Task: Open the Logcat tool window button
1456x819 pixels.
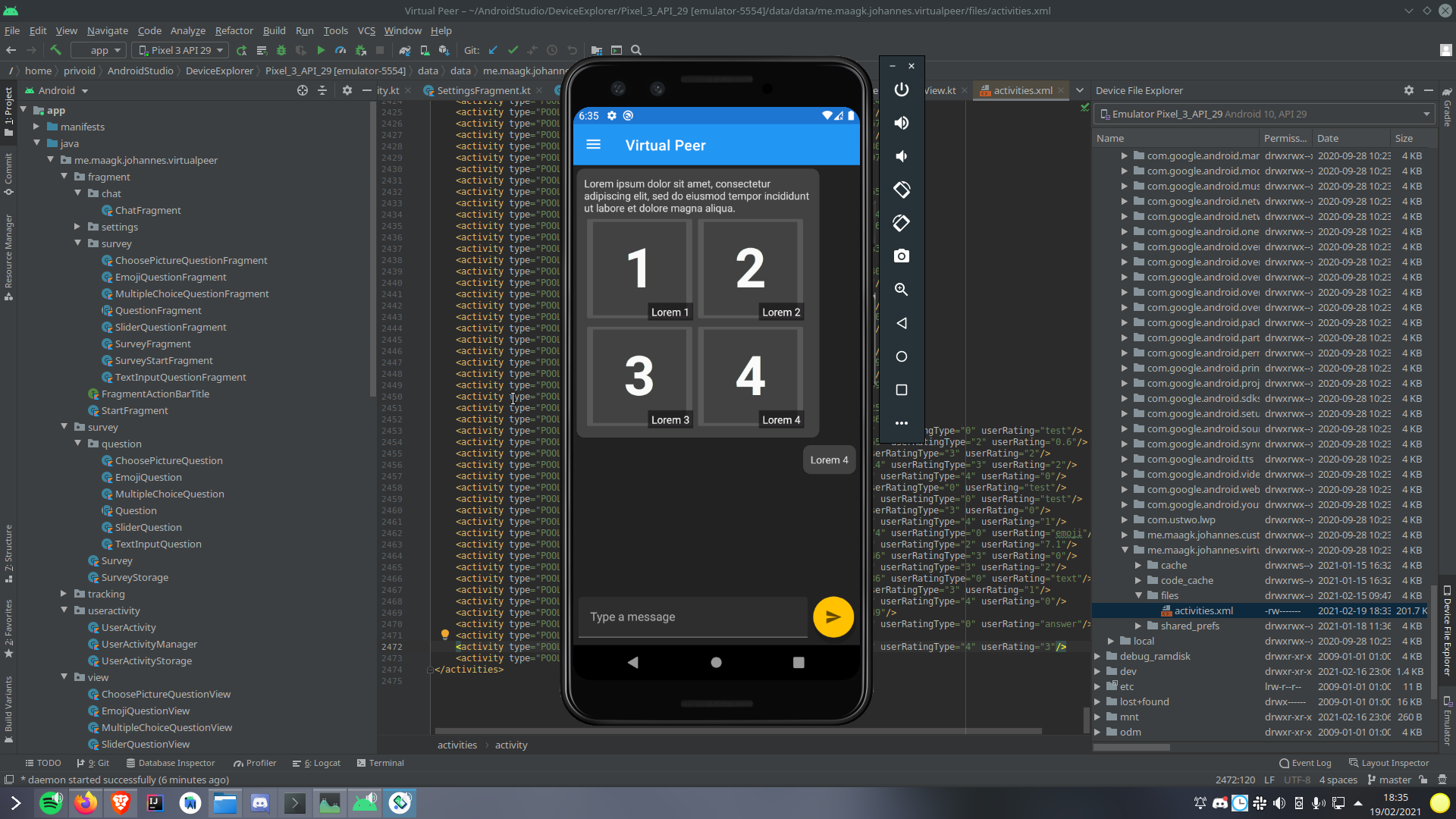Action: [x=317, y=763]
